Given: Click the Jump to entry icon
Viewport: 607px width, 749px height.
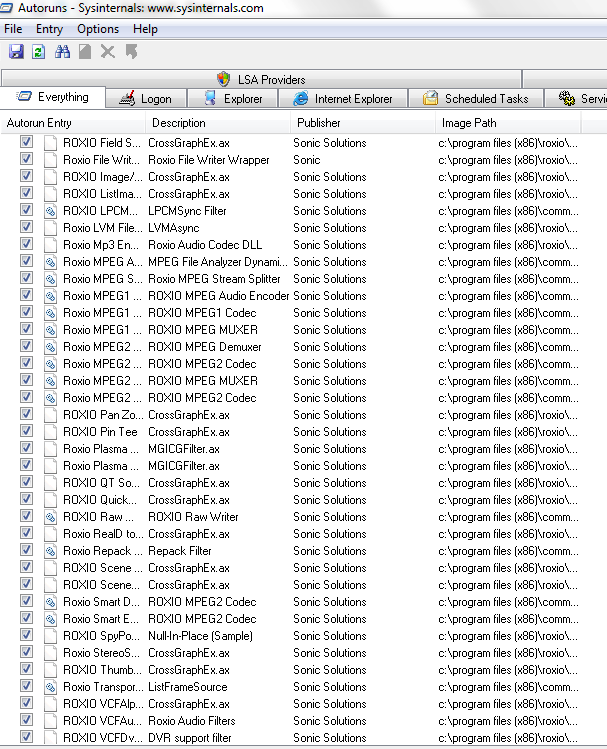Looking at the screenshot, I should pos(131,51).
